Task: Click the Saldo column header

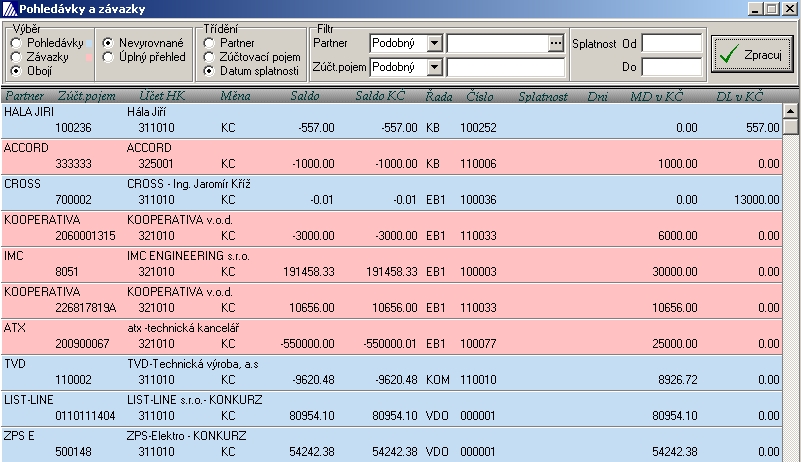Action: pyautogui.click(x=305, y=96)
